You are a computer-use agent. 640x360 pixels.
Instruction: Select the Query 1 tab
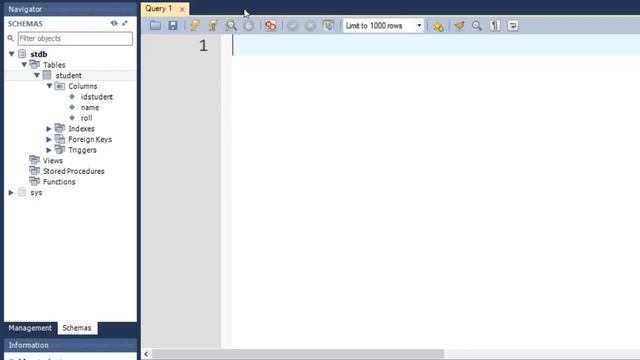(x=159, y=9)
